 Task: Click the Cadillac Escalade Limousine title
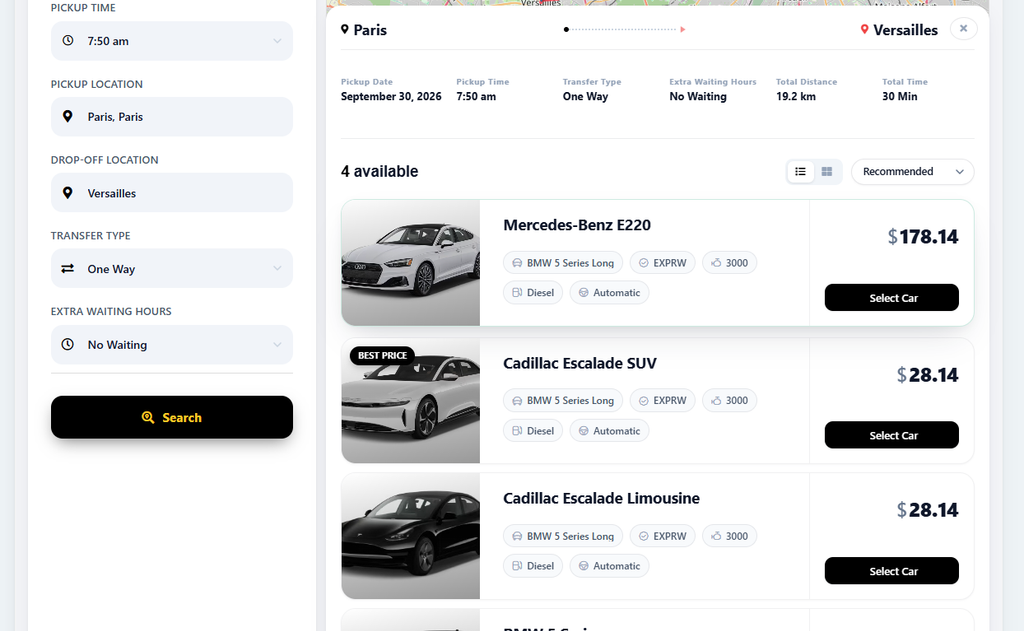[x=601, y=498]
